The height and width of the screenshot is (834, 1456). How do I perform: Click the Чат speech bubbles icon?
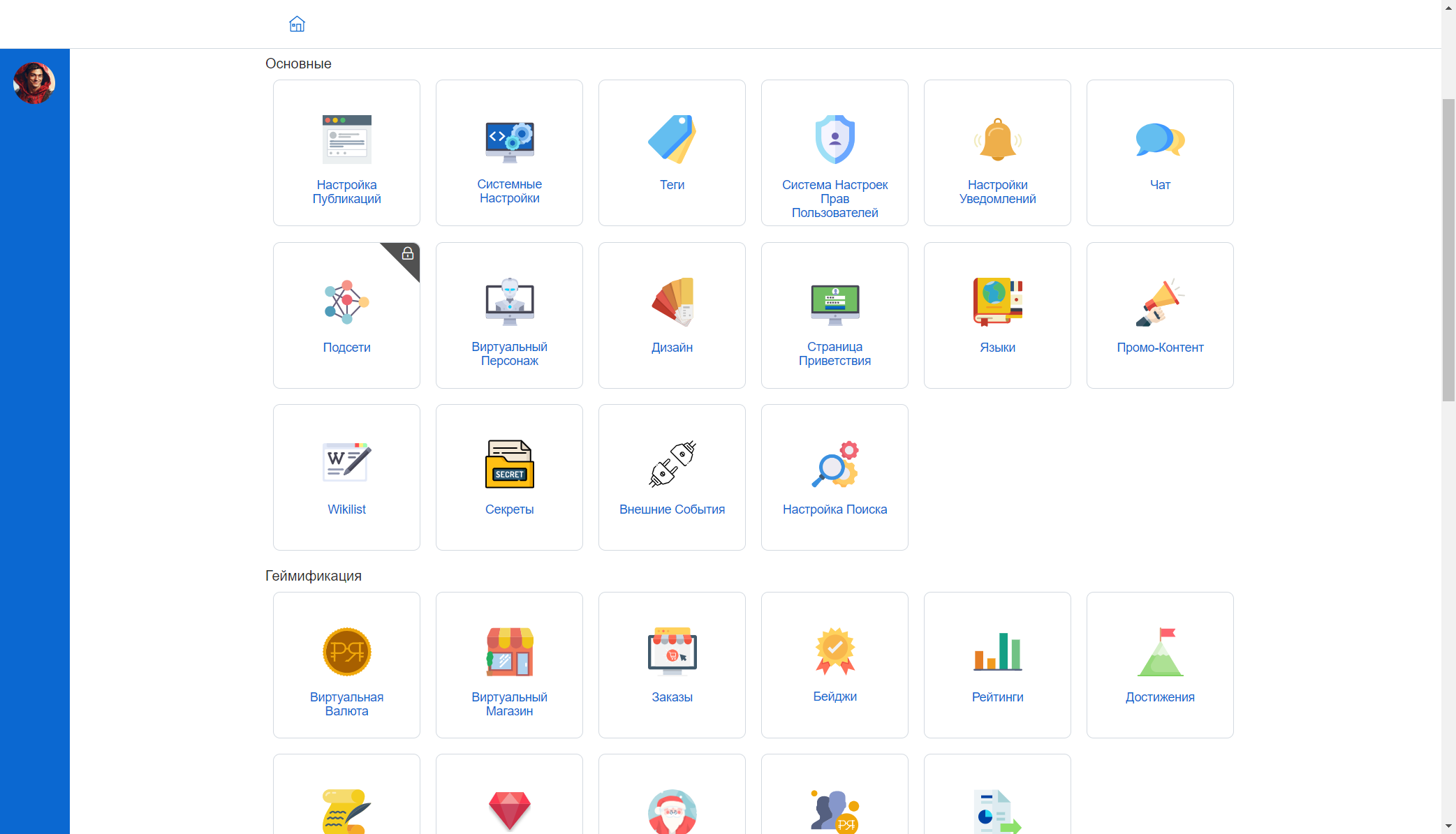[1160, 140]
